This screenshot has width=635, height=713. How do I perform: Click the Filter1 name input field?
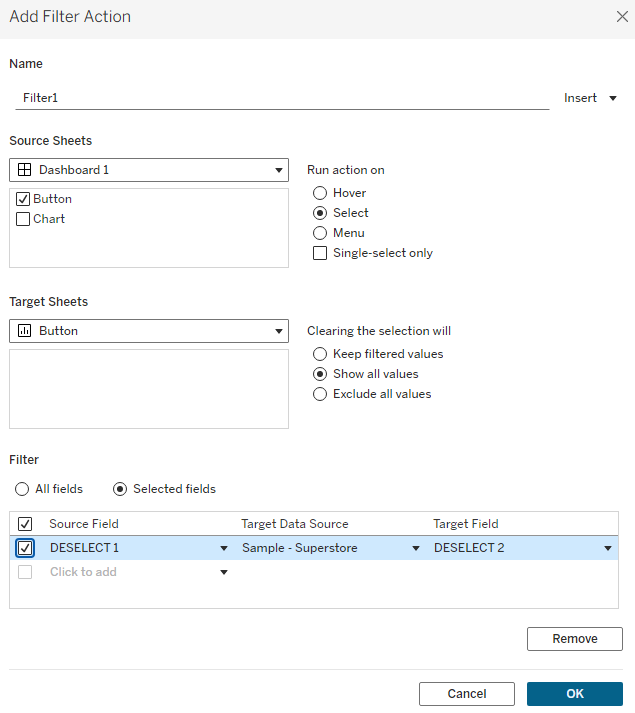pos(280,98)
